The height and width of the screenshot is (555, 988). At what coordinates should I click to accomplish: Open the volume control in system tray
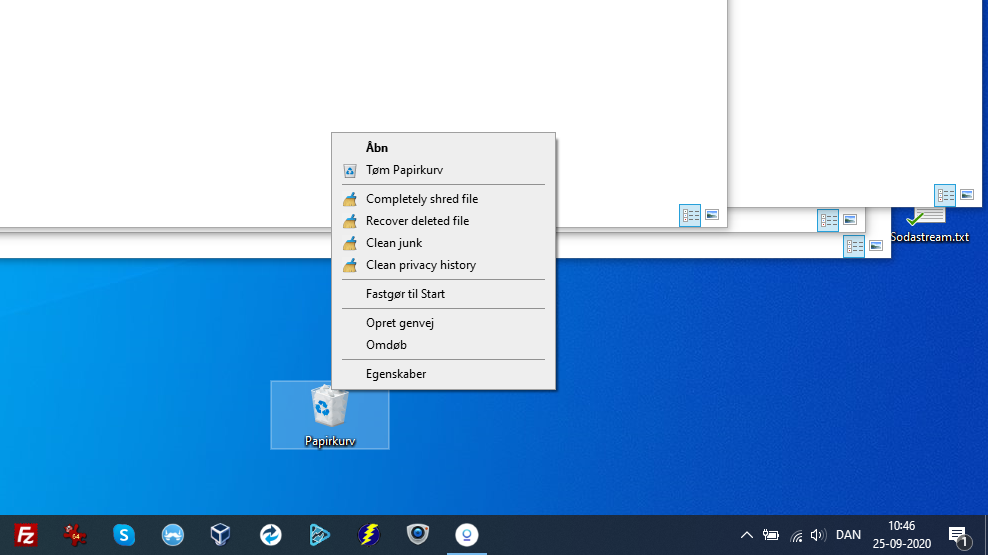coord(818,535)
